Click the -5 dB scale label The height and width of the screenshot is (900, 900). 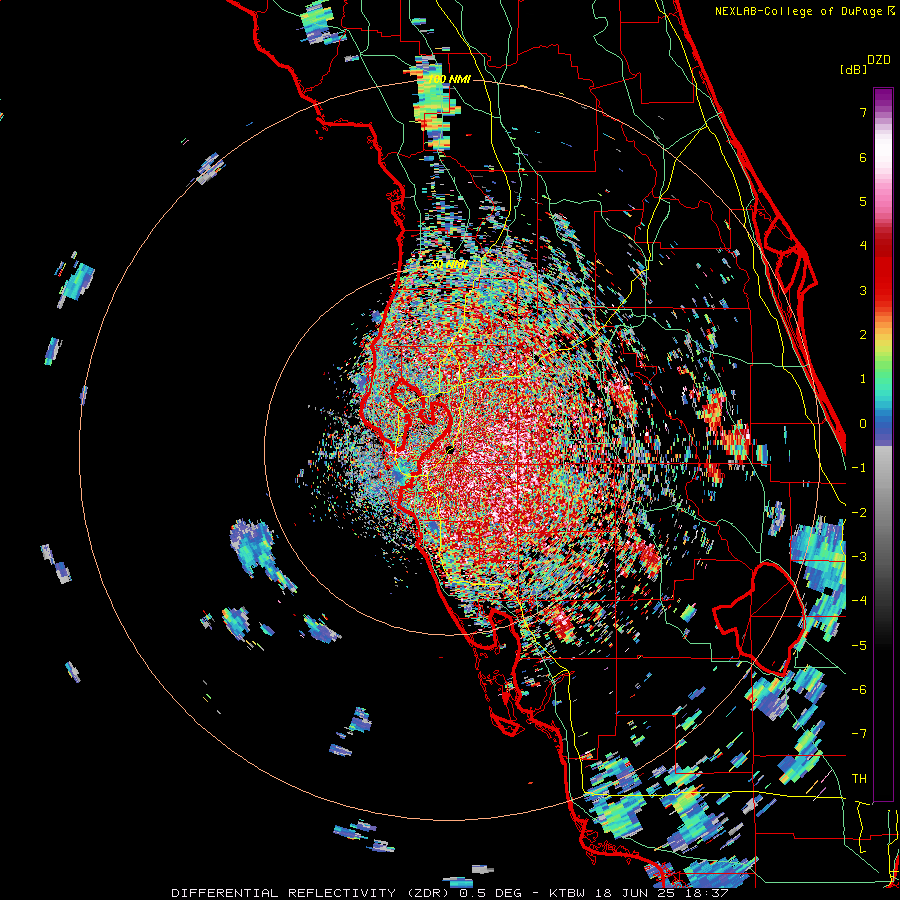(x=859, y=646)
